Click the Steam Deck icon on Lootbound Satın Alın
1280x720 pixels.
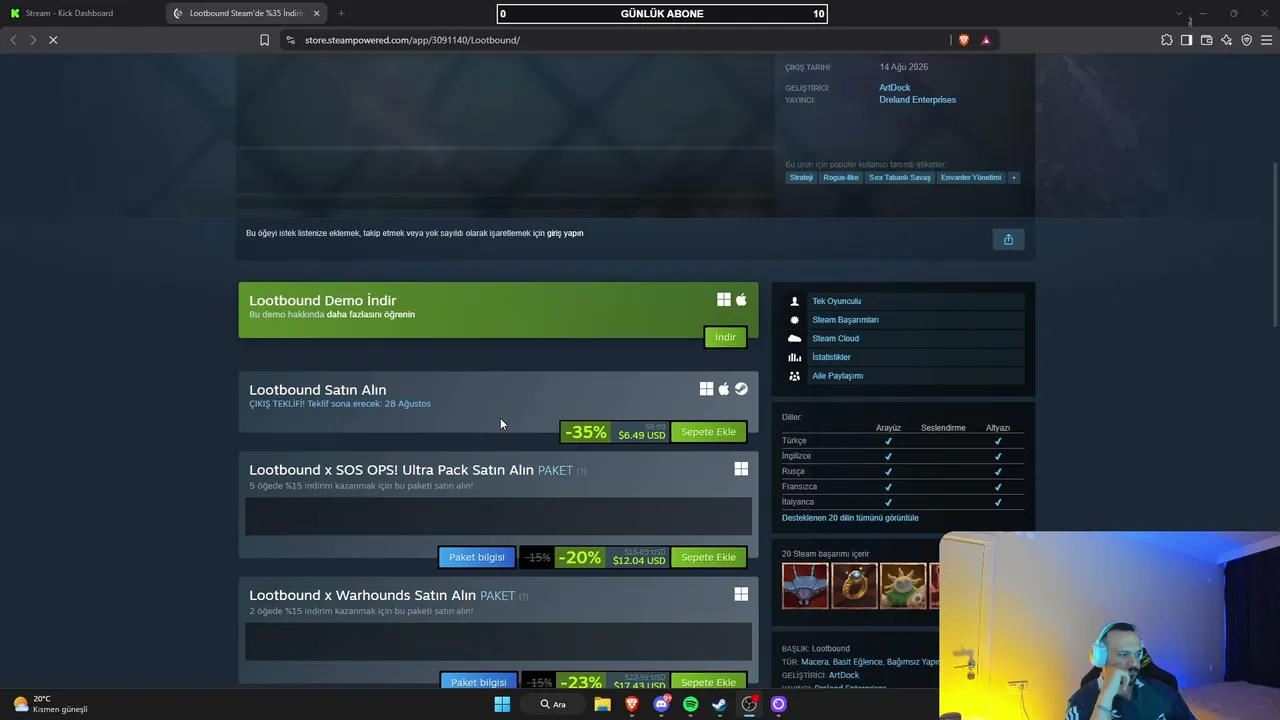coord(741,389)
